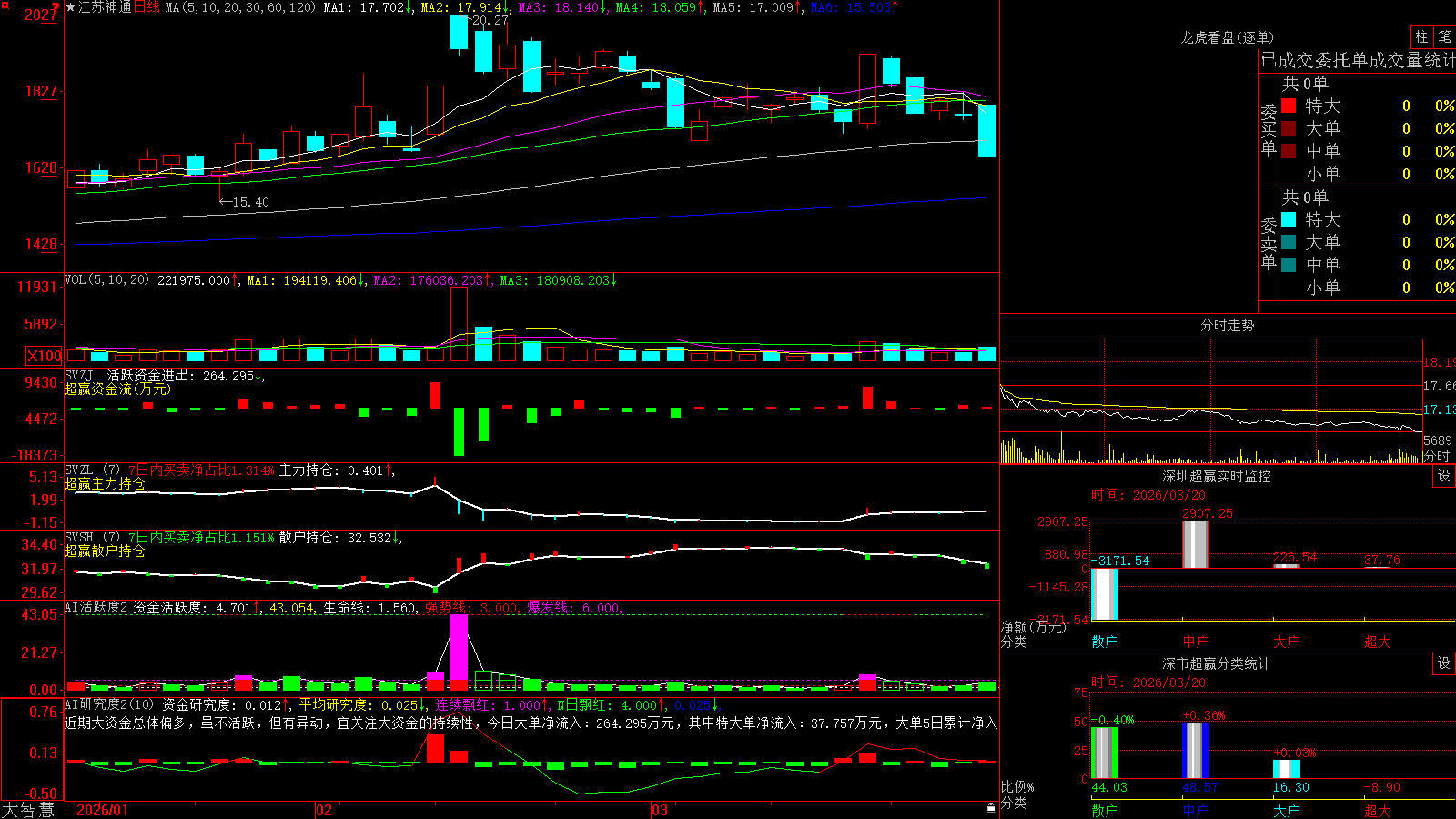
Task: Click the X100 volume unit box
Action: click(x=45, y=356)
